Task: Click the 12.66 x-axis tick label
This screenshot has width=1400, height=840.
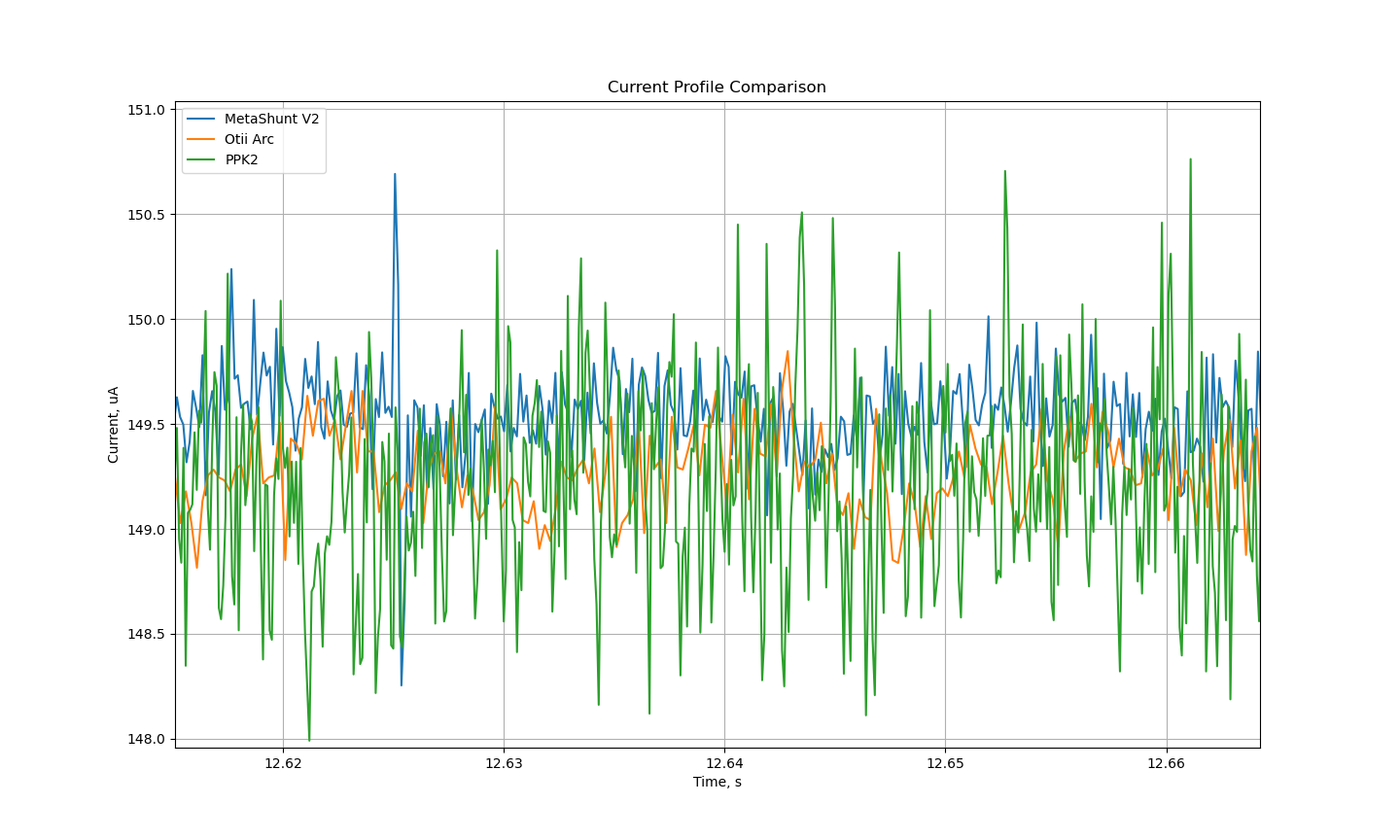Action: pos(1166,763)
